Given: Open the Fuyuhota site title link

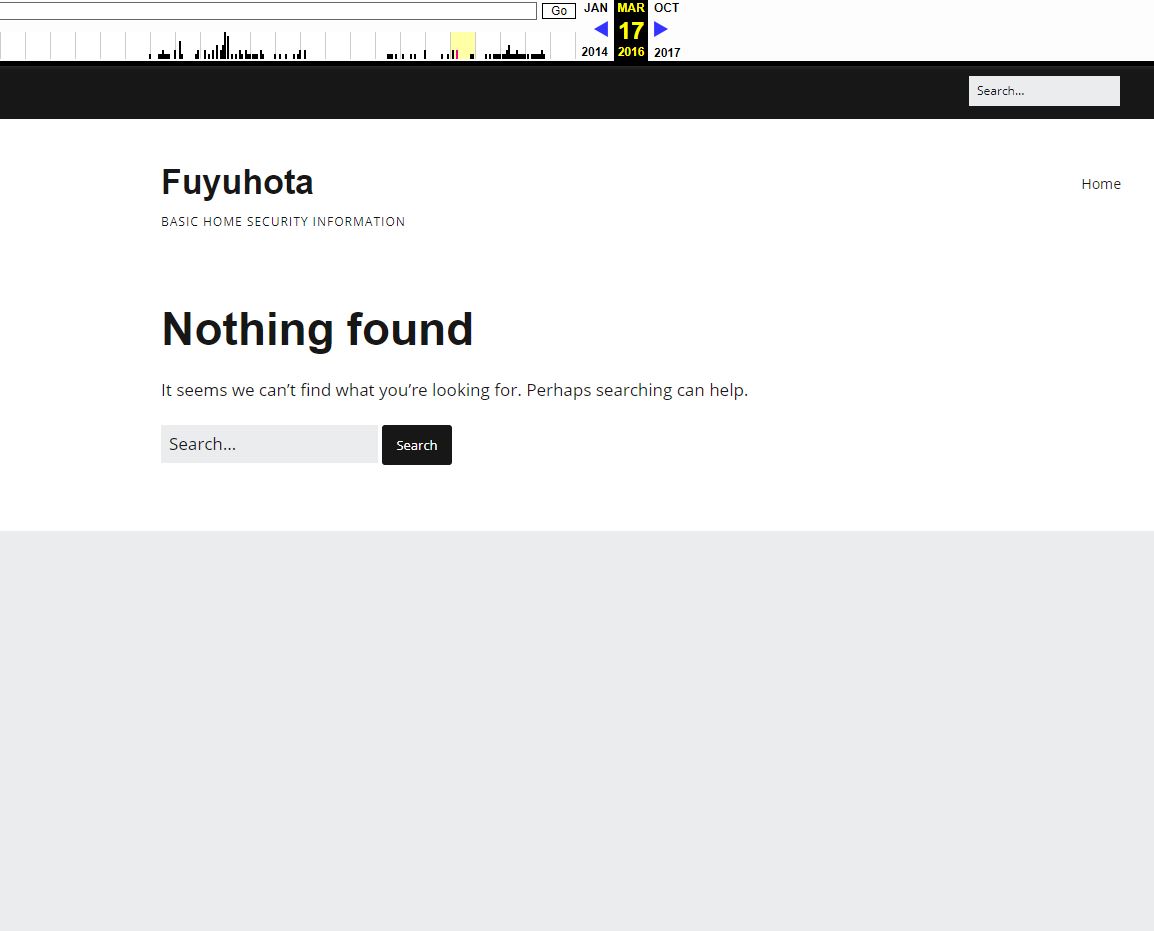Looking at the screenshot, I should [237, 182].
